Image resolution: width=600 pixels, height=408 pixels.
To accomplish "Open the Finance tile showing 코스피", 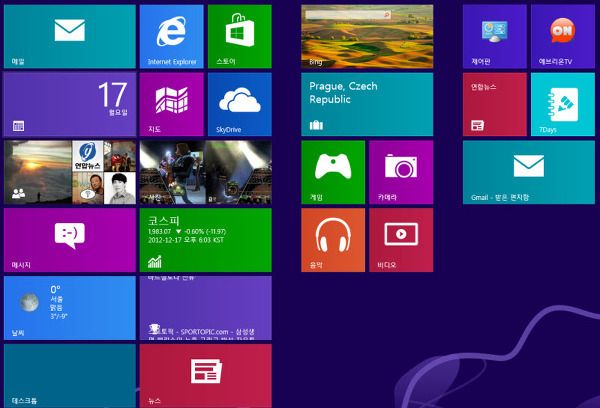I will click(206, 240).
